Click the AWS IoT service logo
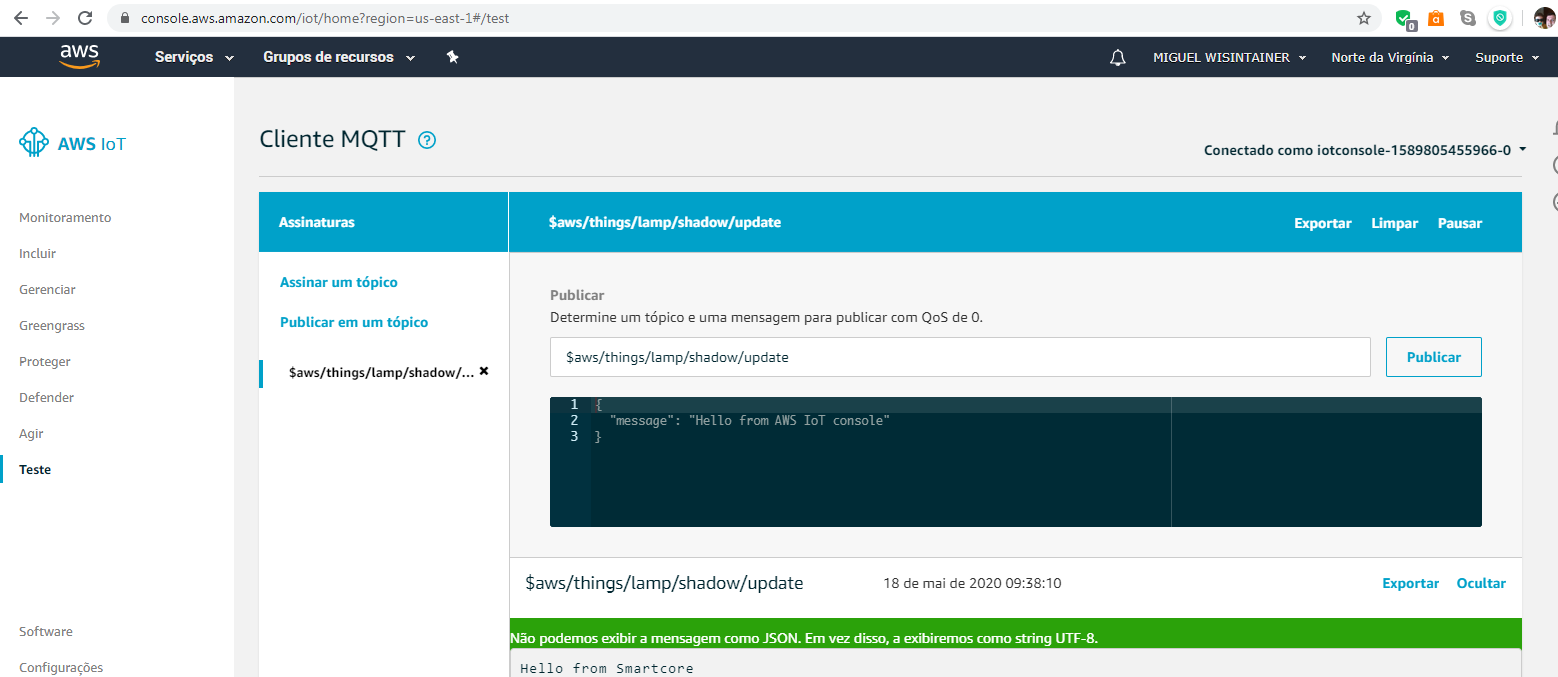The width and height of the screenshot is (1558, 677). 73,143
